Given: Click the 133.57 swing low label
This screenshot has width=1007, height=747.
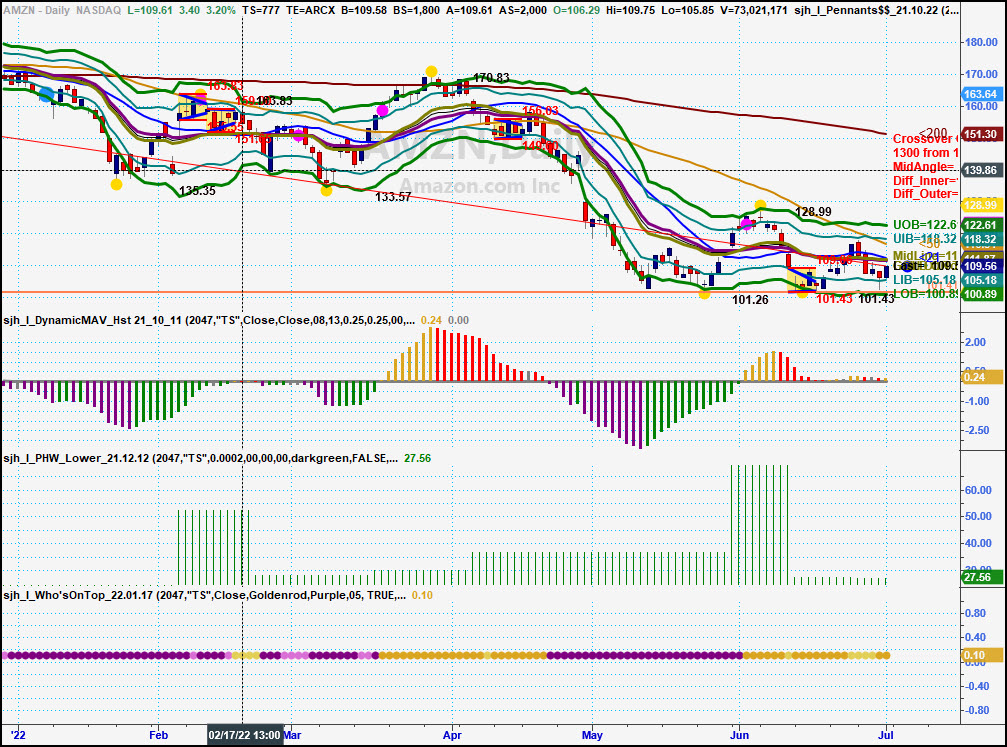Looking at the screenshot, I should tap(393, 197).
